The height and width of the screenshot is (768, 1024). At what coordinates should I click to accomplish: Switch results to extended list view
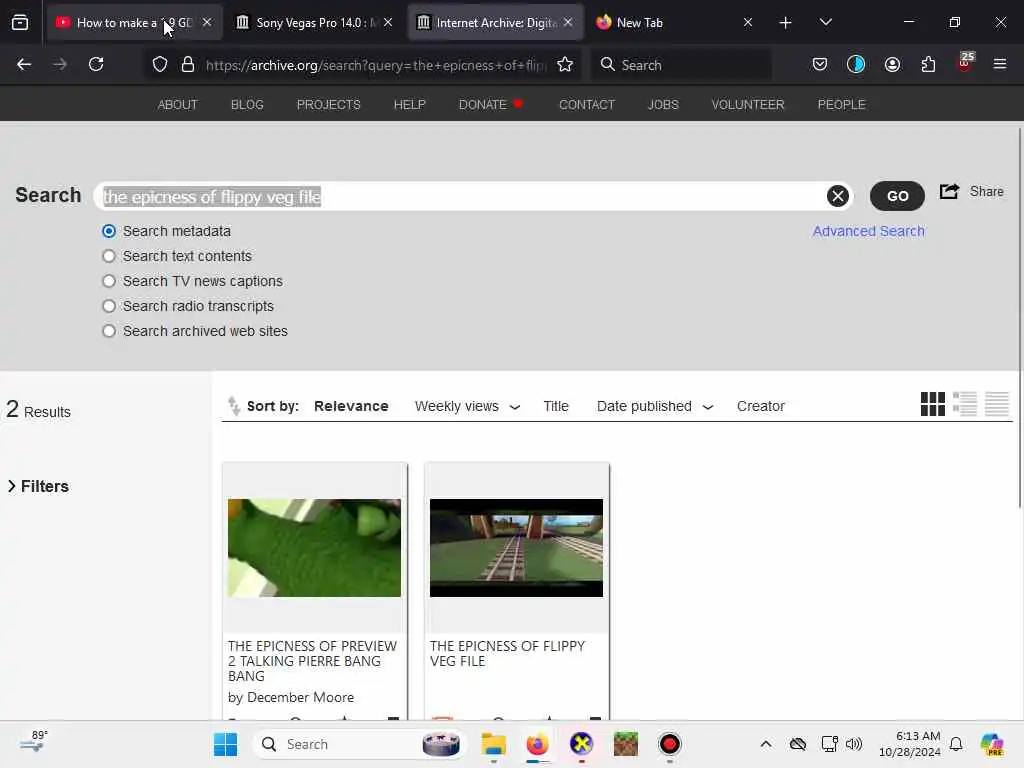click(x=965, y=404)
